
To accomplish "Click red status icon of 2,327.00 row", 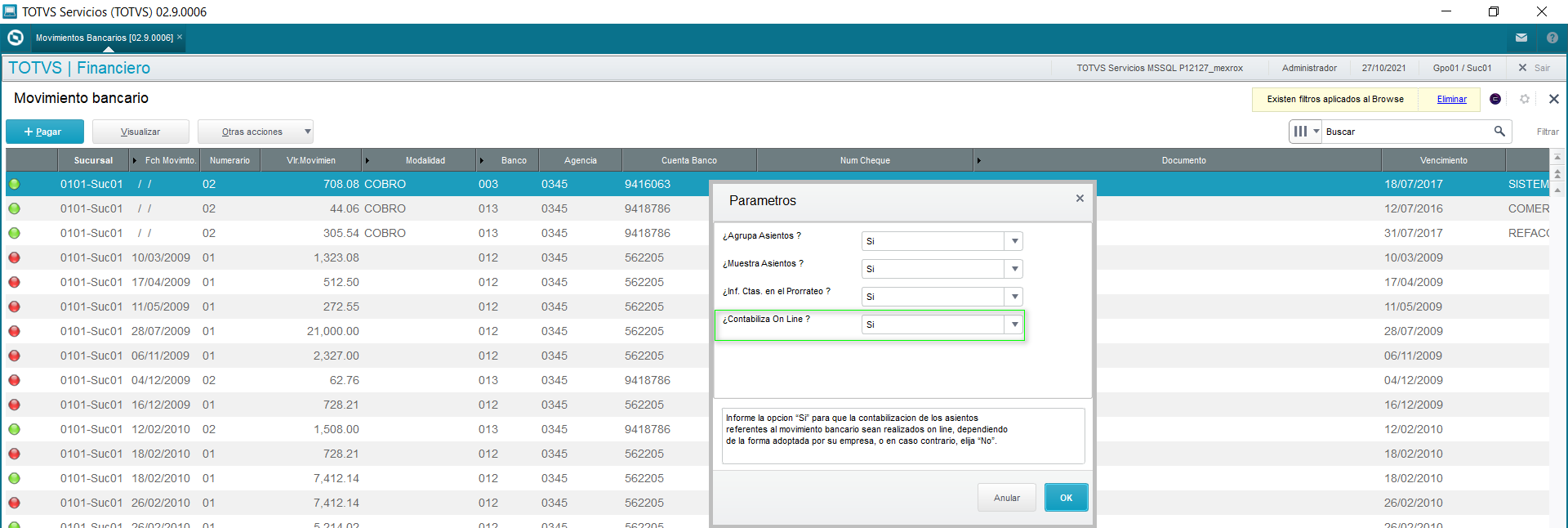I will click(x=14, y=356).
